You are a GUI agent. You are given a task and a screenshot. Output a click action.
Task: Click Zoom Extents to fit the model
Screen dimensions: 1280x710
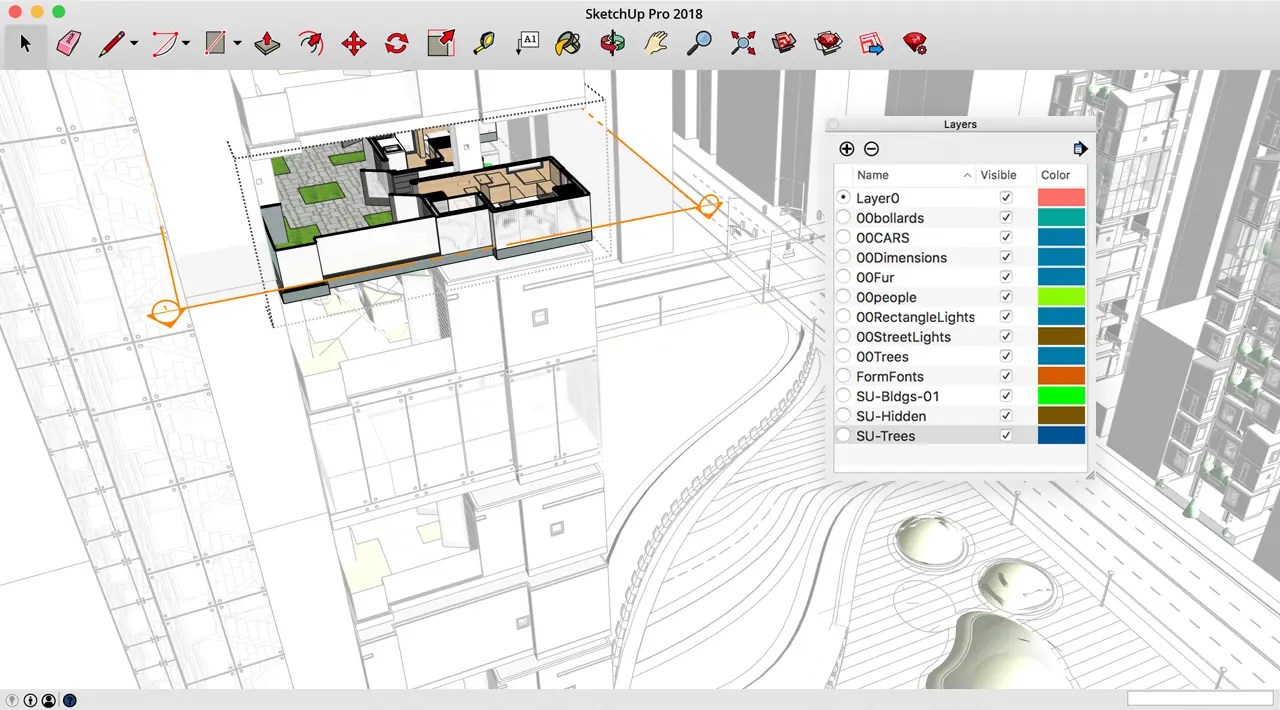[x=742, y=43]
